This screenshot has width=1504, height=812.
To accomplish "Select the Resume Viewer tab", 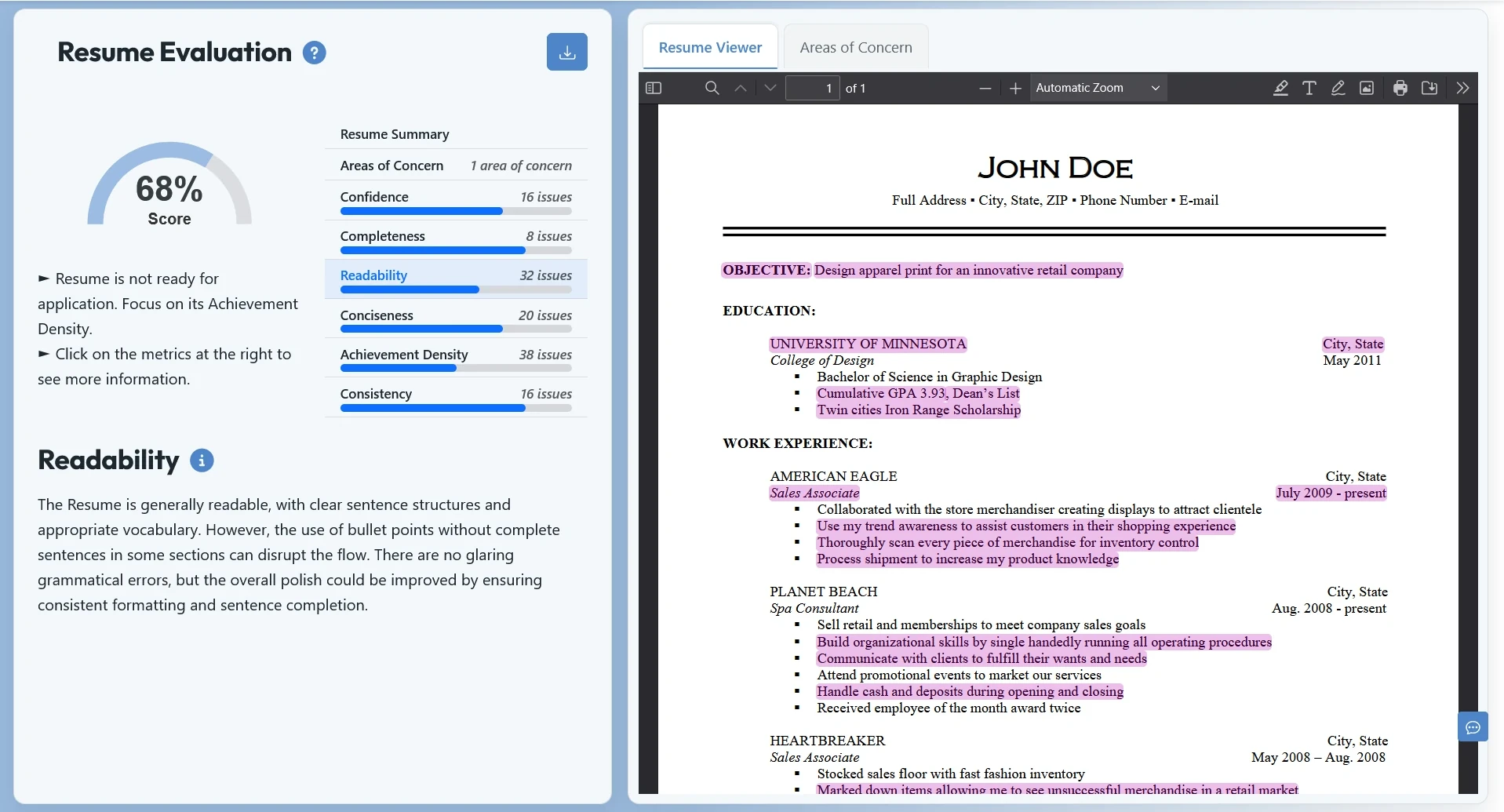I will pyautogui.click(x=710, y=48).
